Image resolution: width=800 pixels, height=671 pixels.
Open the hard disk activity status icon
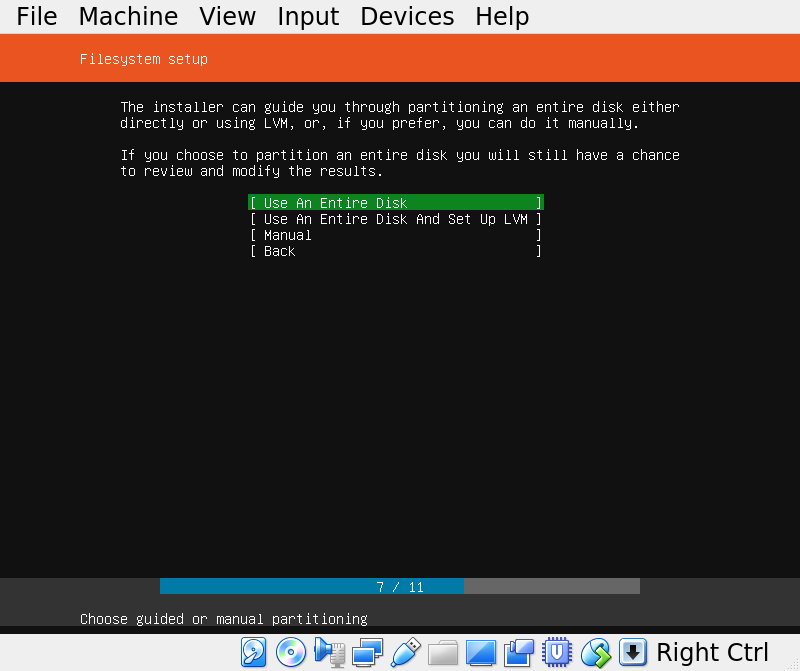click(253, 652)
